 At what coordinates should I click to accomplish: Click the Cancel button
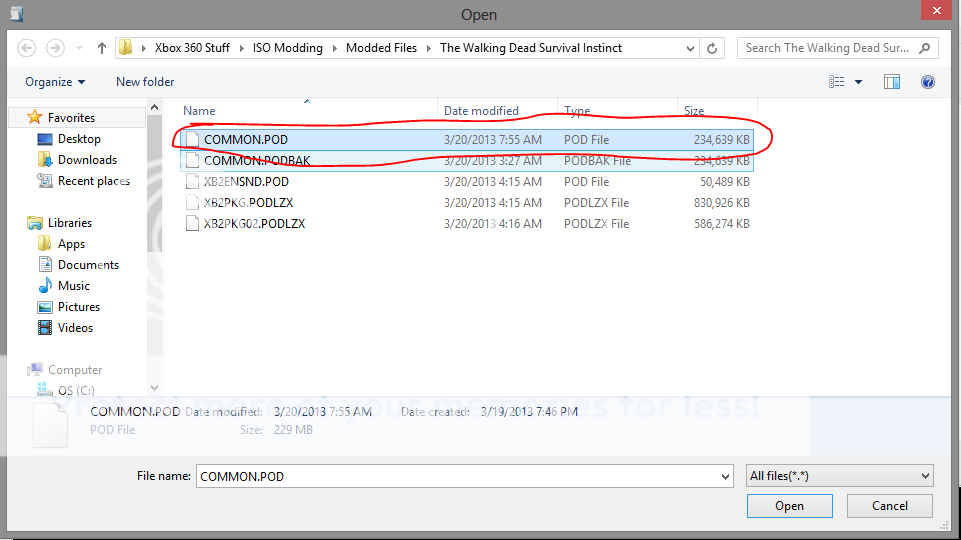tap(889, 506)
